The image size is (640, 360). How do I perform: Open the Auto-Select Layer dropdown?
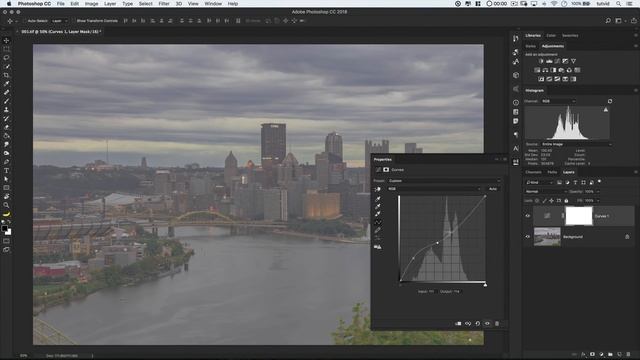(60, 21)
